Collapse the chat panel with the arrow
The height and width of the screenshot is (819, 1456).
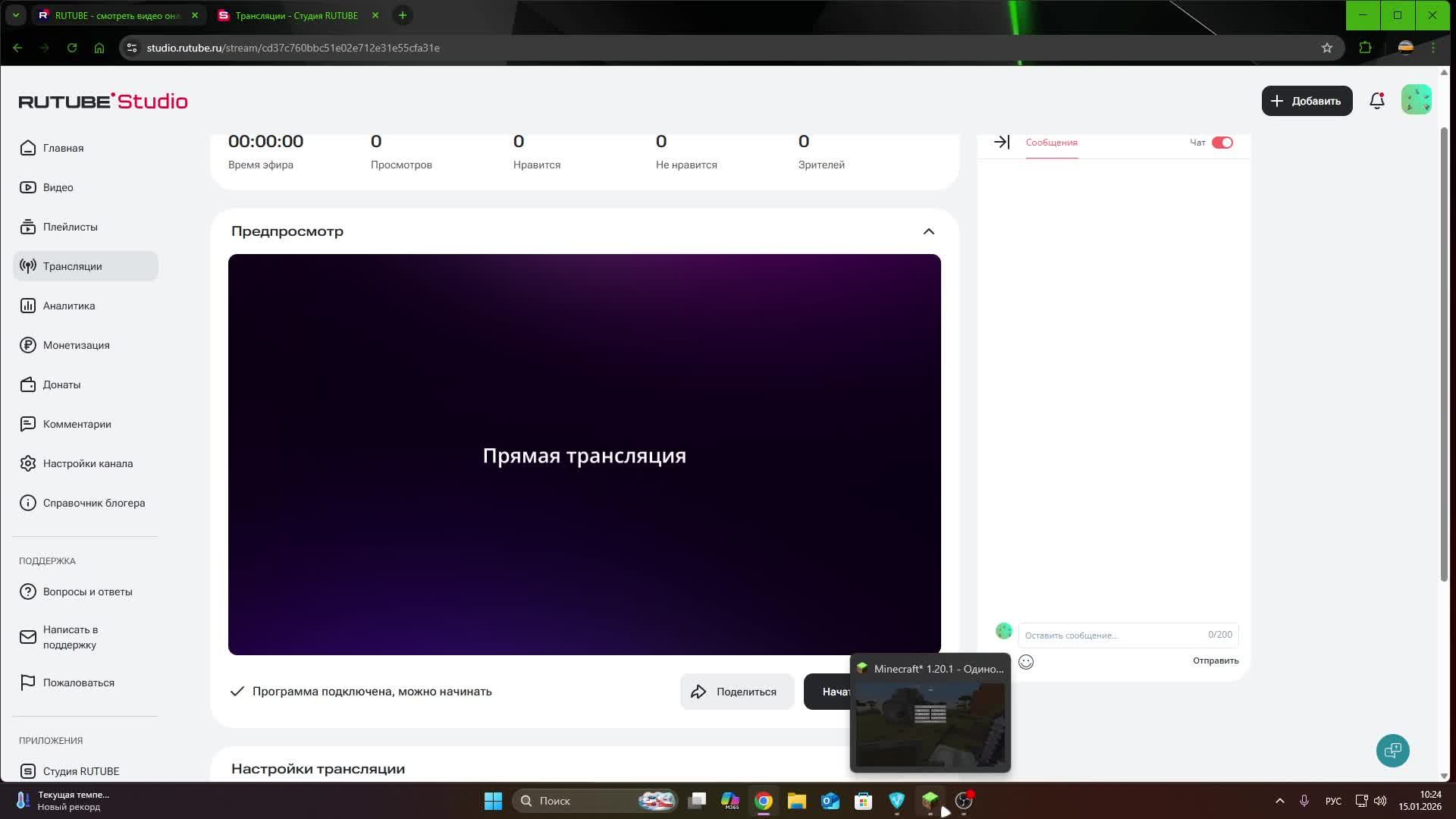[x=1002, y=142]
